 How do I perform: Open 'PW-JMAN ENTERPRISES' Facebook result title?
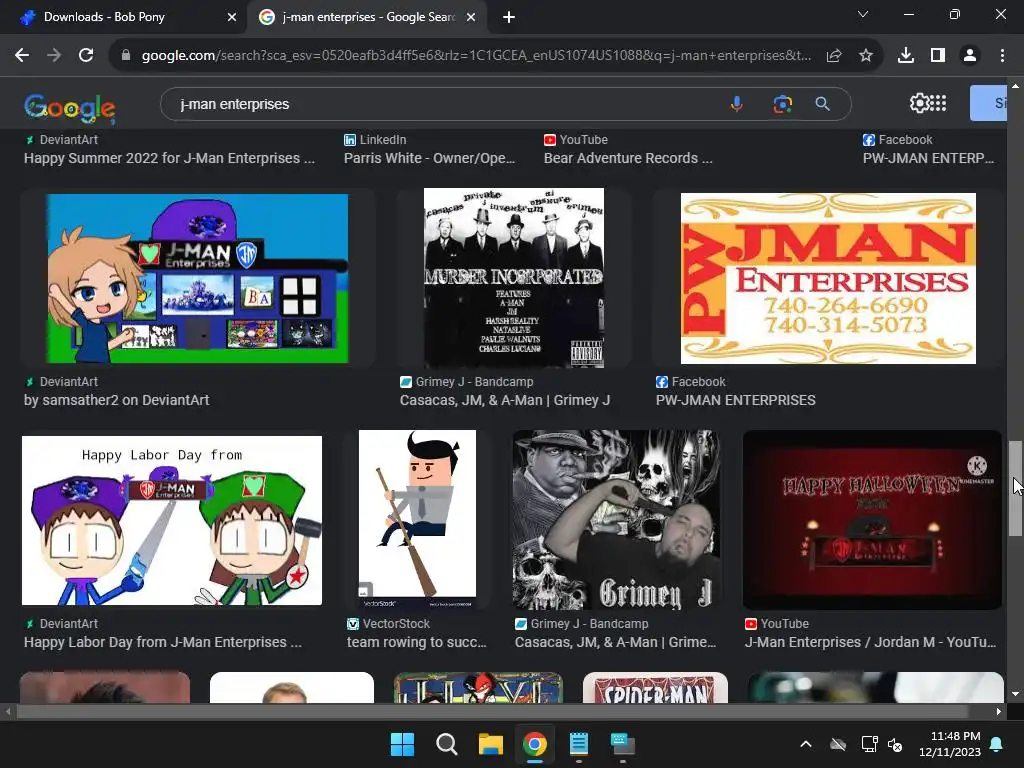(735, 400)
